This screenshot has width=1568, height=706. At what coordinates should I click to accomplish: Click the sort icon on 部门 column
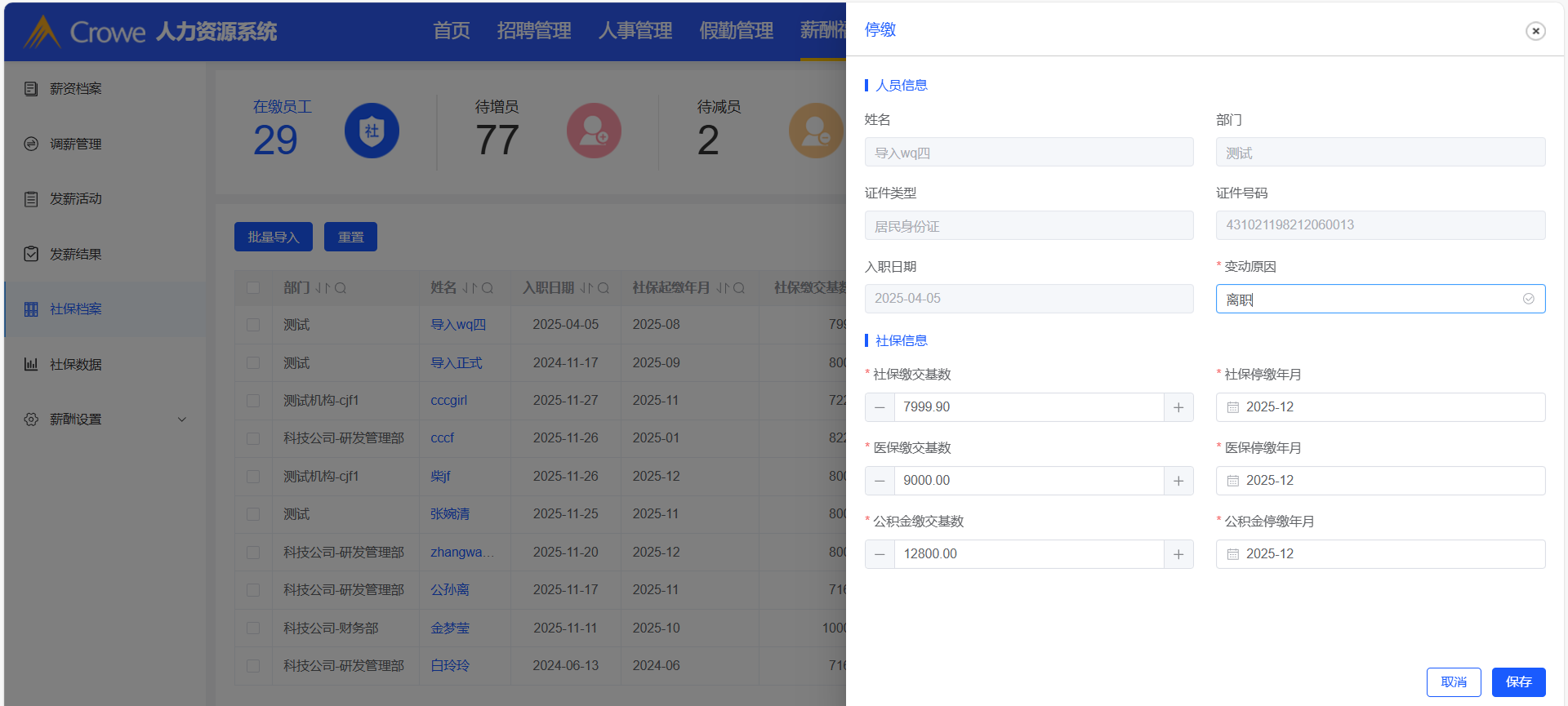(323, 288)
